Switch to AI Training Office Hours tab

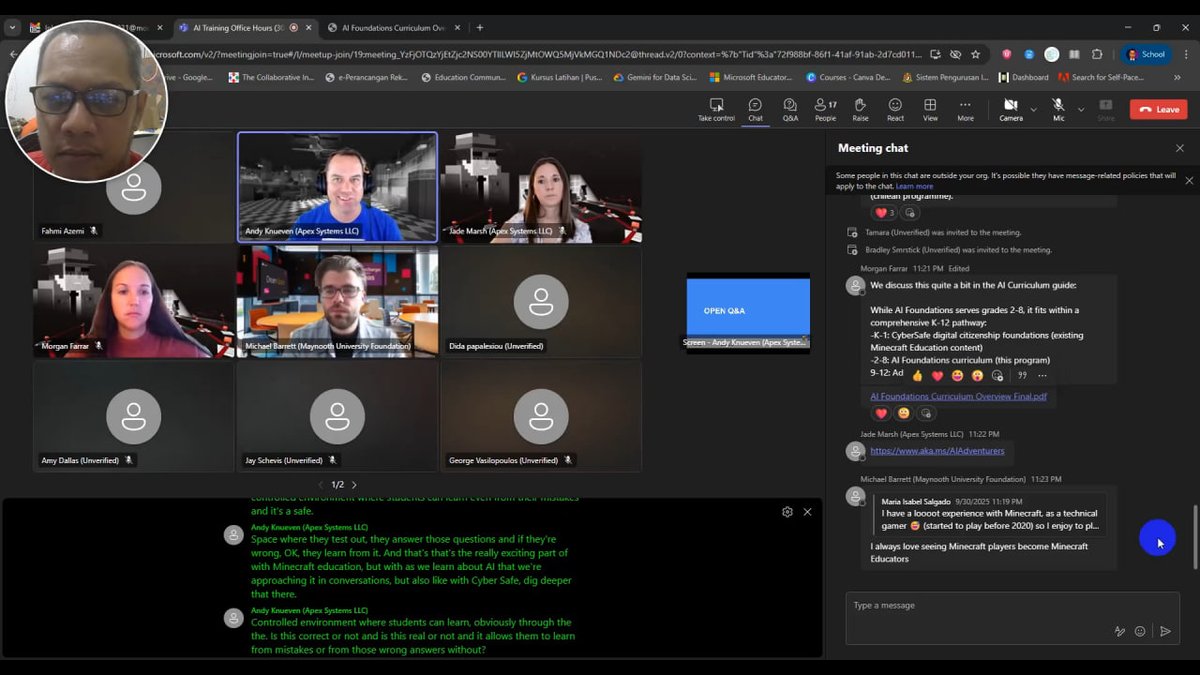[240, 28]
